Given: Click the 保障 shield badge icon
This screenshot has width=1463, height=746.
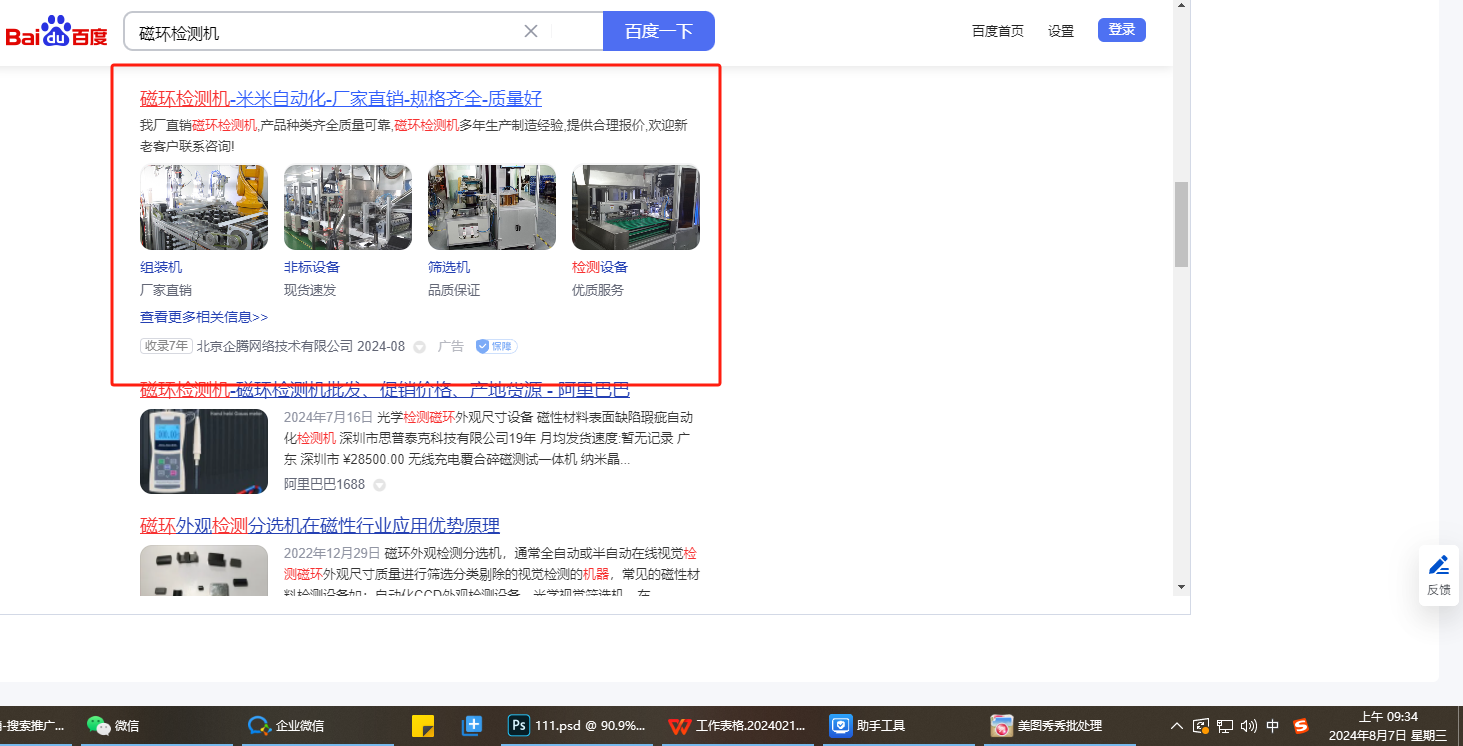Looking at the screenshot, I should tap(496, 346).
